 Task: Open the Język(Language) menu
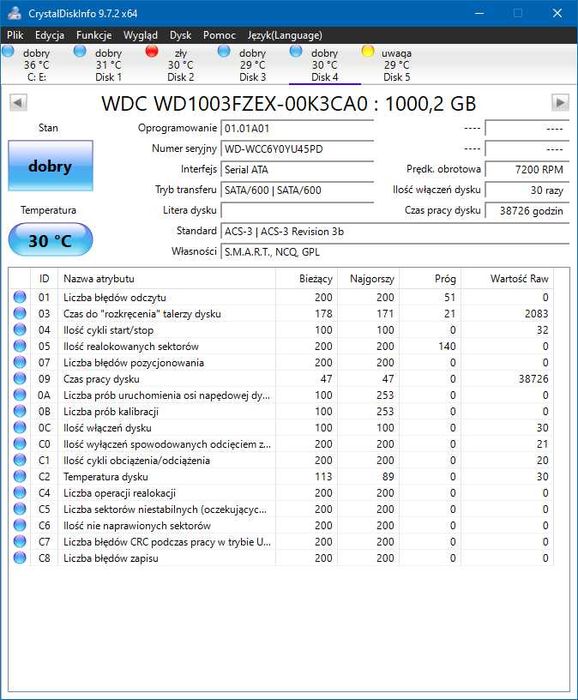tap(285, 35)
